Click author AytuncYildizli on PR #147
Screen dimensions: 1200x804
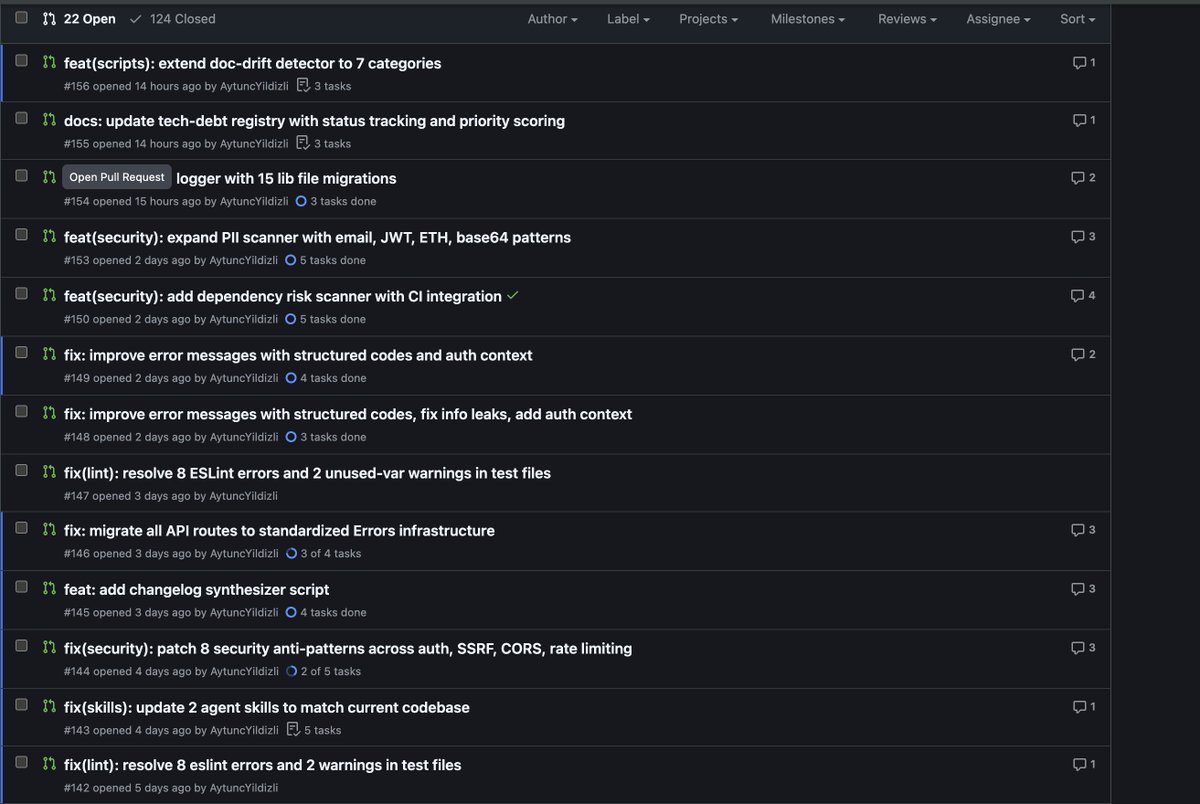pyautogui.click(x=243, y=496)
